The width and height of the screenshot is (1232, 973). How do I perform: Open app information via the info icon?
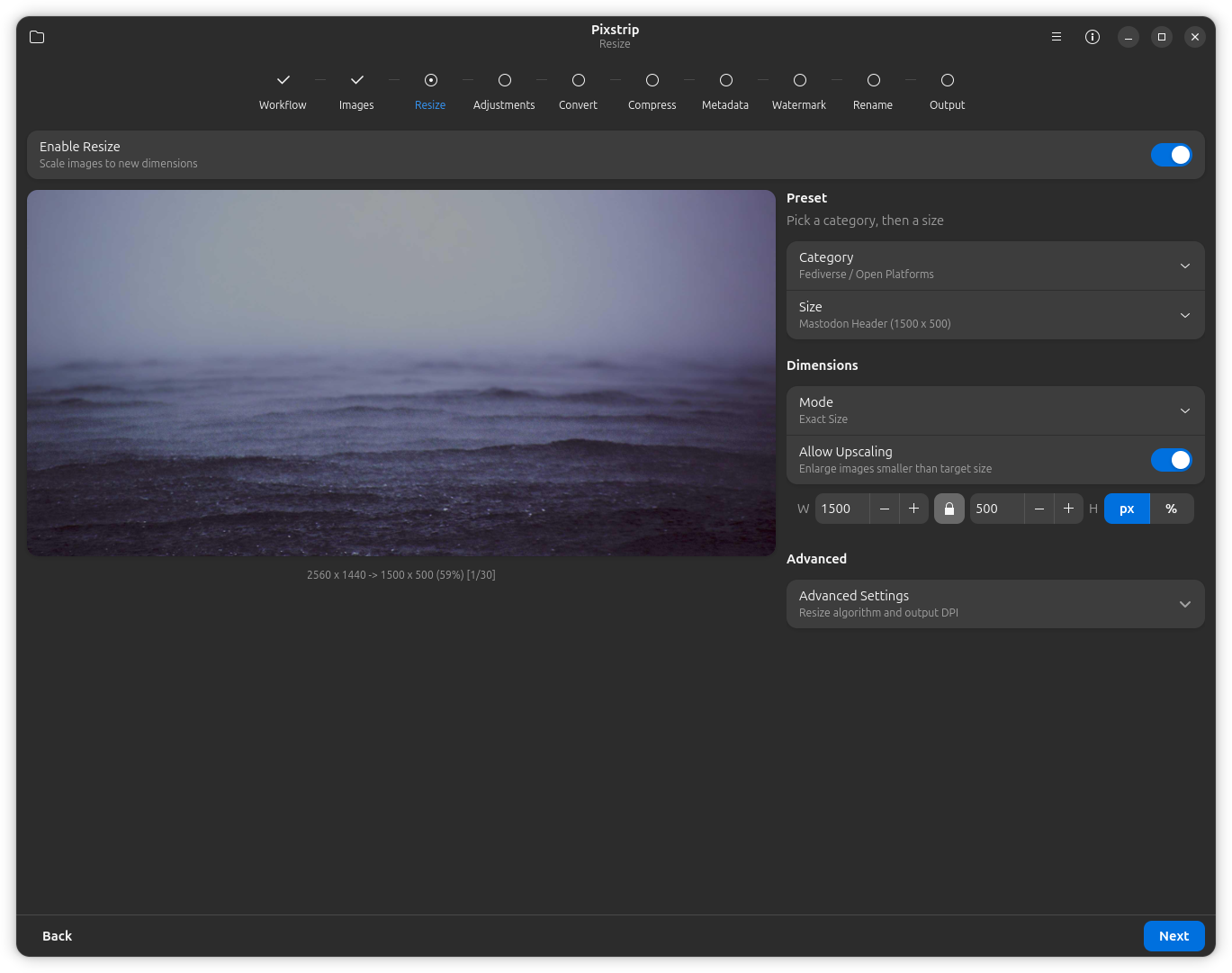(1093, 37)
